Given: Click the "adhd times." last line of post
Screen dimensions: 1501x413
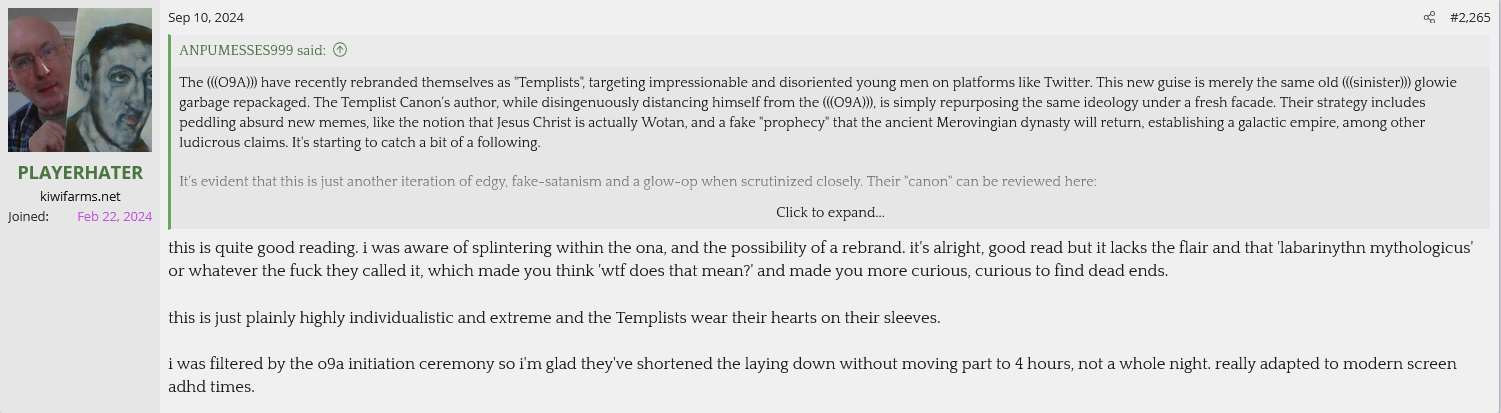Looking at the screenshot, I should (212, 386).
